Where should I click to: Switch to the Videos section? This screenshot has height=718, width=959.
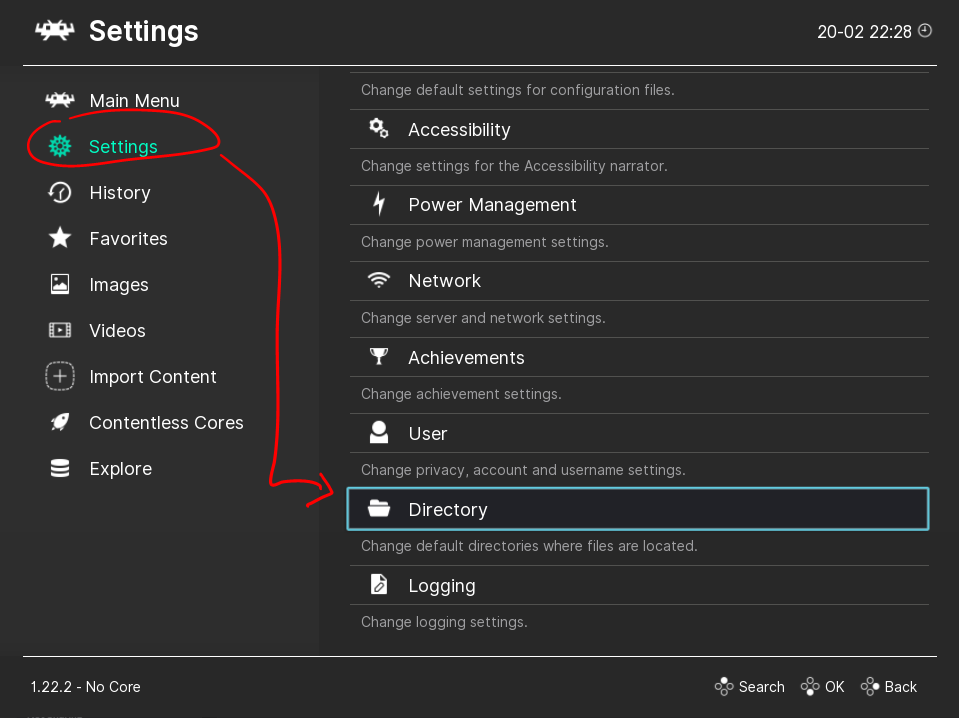tap(118, 330)
